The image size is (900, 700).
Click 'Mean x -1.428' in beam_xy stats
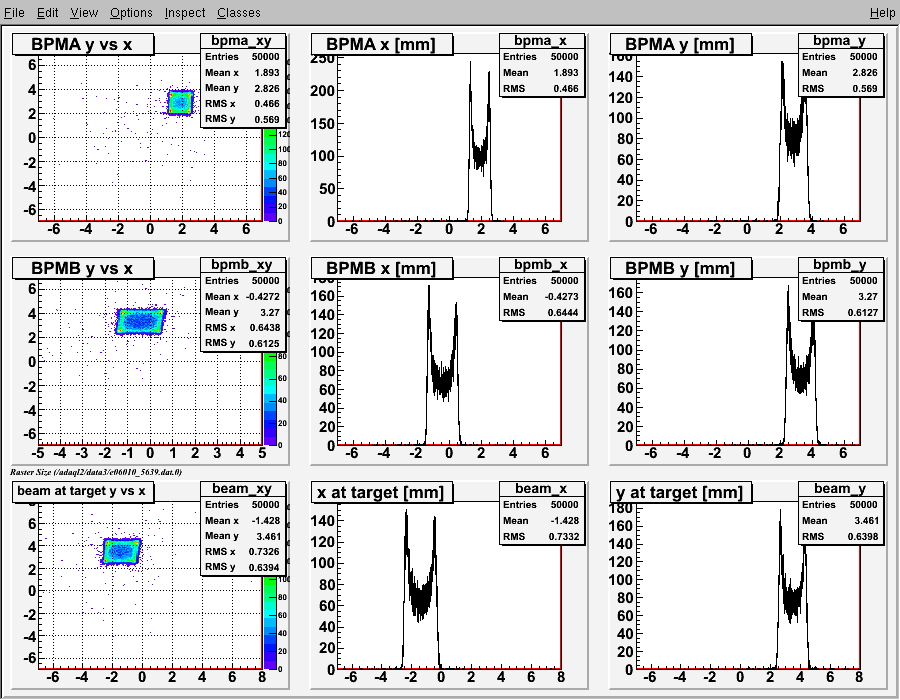point(242,520)
